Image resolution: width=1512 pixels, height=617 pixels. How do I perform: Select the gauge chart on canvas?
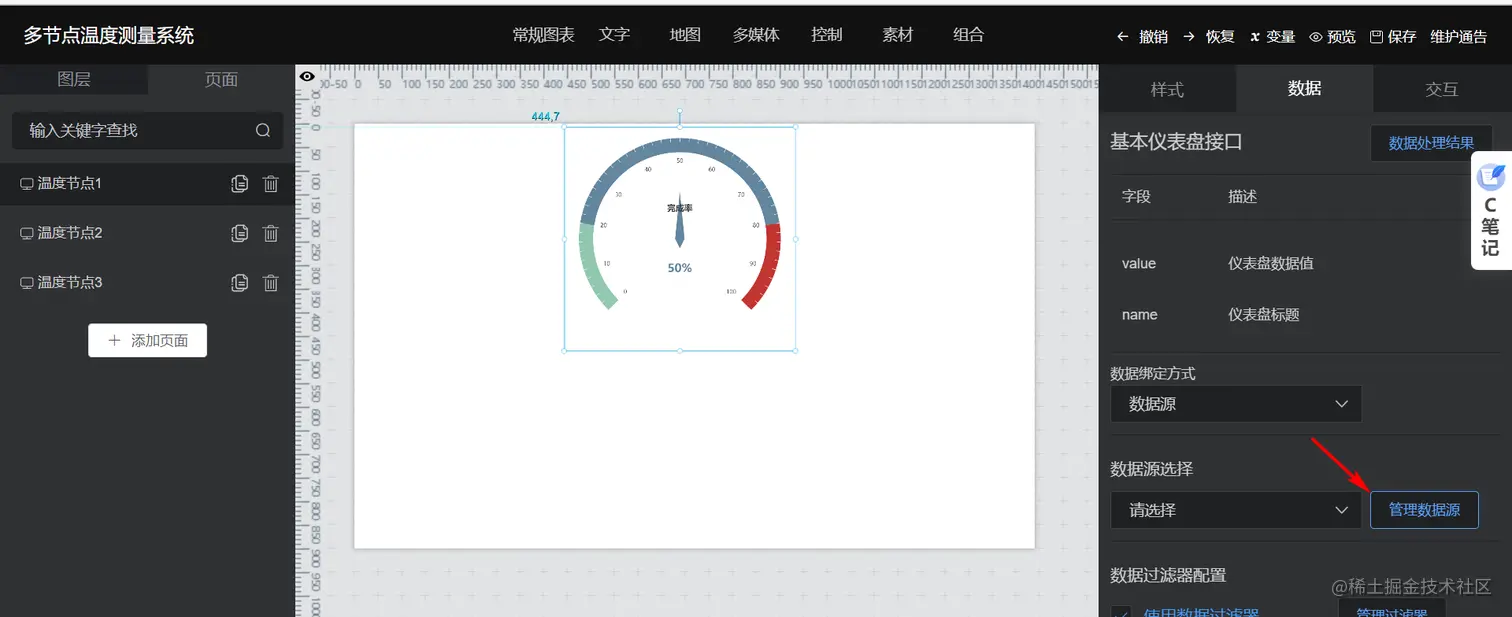(x=680, y=239)
